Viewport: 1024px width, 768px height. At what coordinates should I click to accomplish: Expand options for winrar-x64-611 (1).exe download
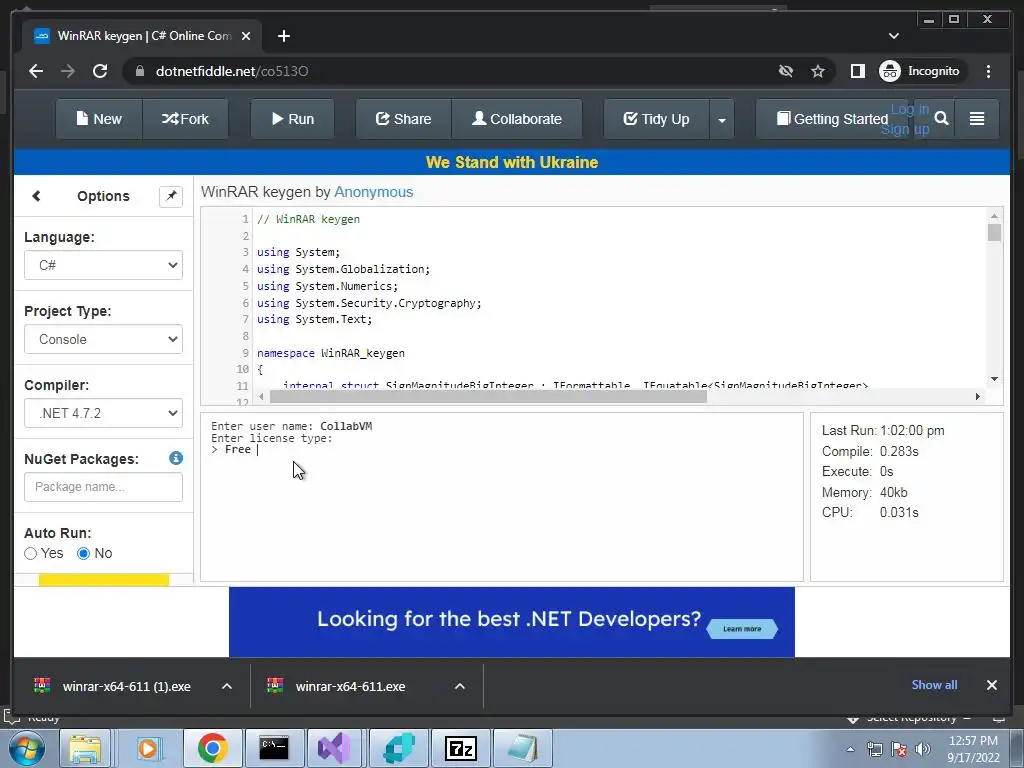click(227, 686)
